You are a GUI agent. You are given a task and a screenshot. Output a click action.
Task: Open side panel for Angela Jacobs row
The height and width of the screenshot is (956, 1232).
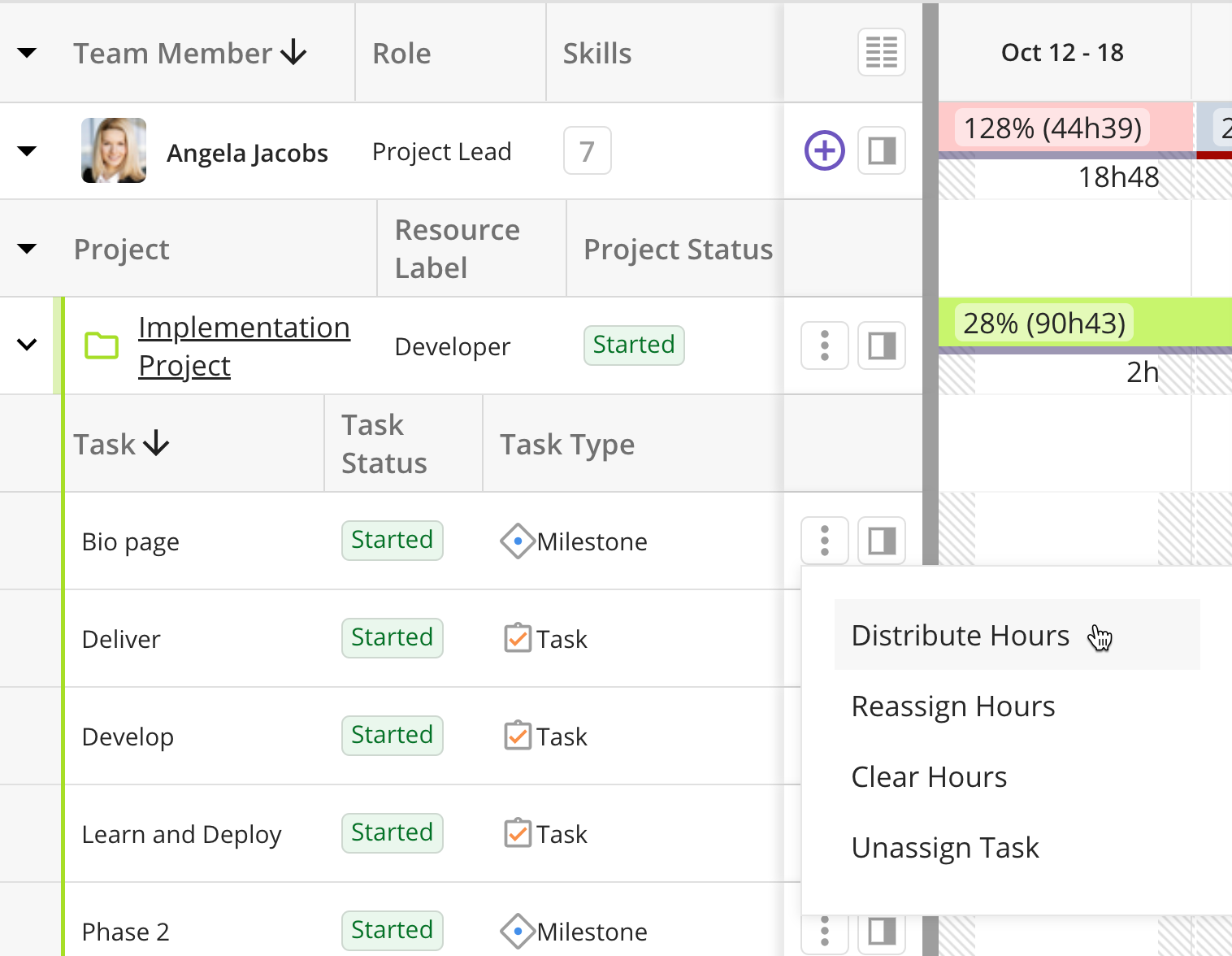pyautogui.click(x=881, y=150)
